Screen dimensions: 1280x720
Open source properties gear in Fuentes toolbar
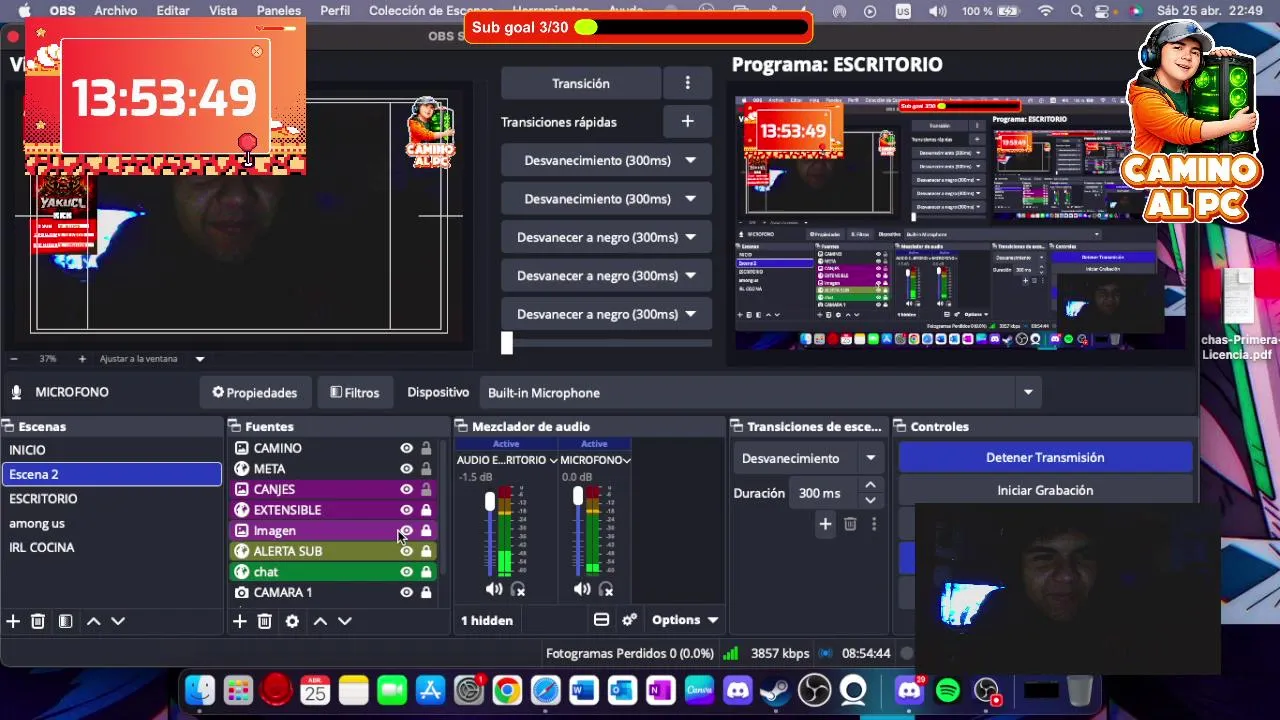point(292,621)
